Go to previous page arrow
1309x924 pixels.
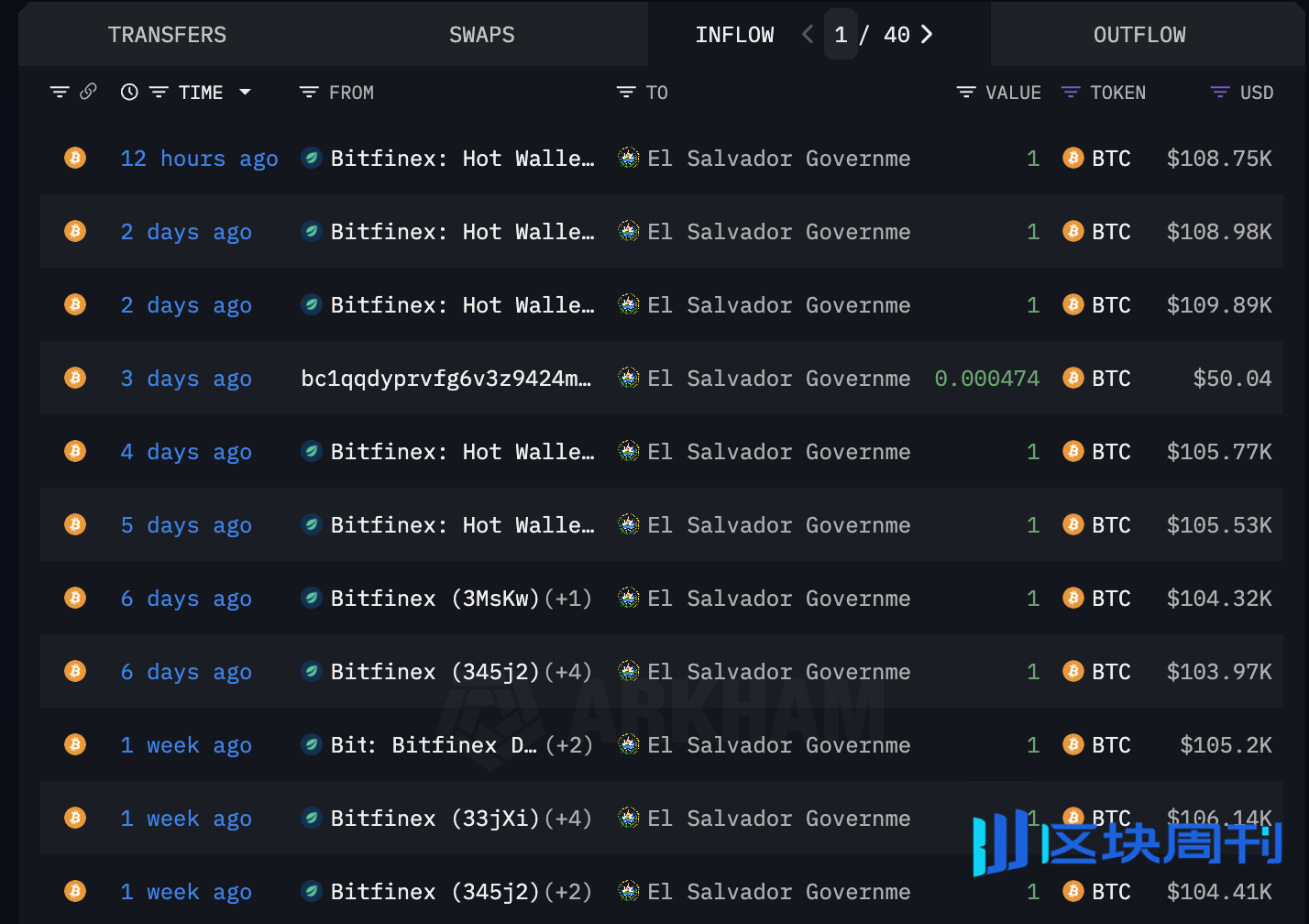tap(808, 35)
